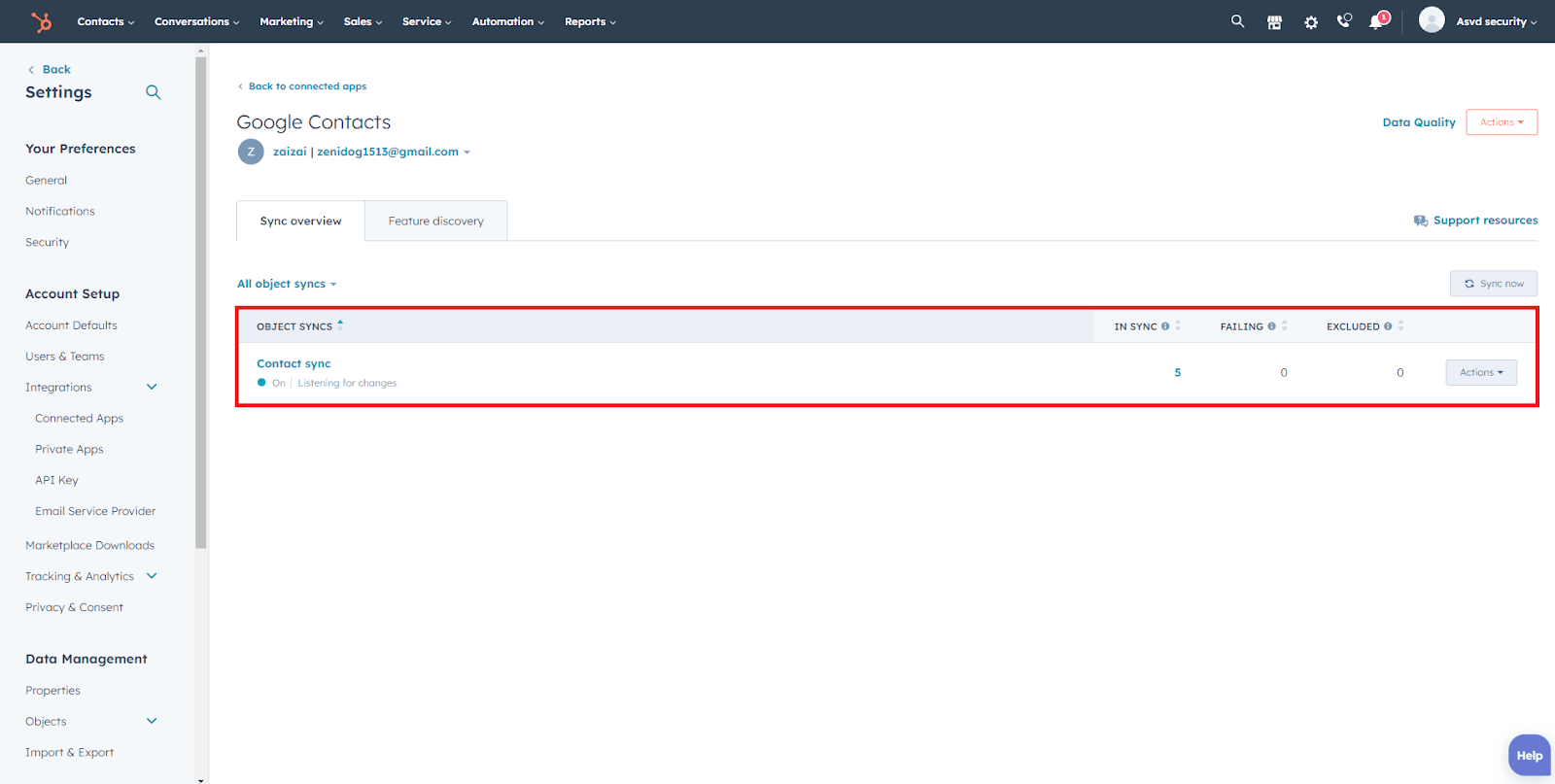Screen dimensions: 1555x784
Task: Click the HubSpot sprocket logo
Action: [x=41, y=21]
